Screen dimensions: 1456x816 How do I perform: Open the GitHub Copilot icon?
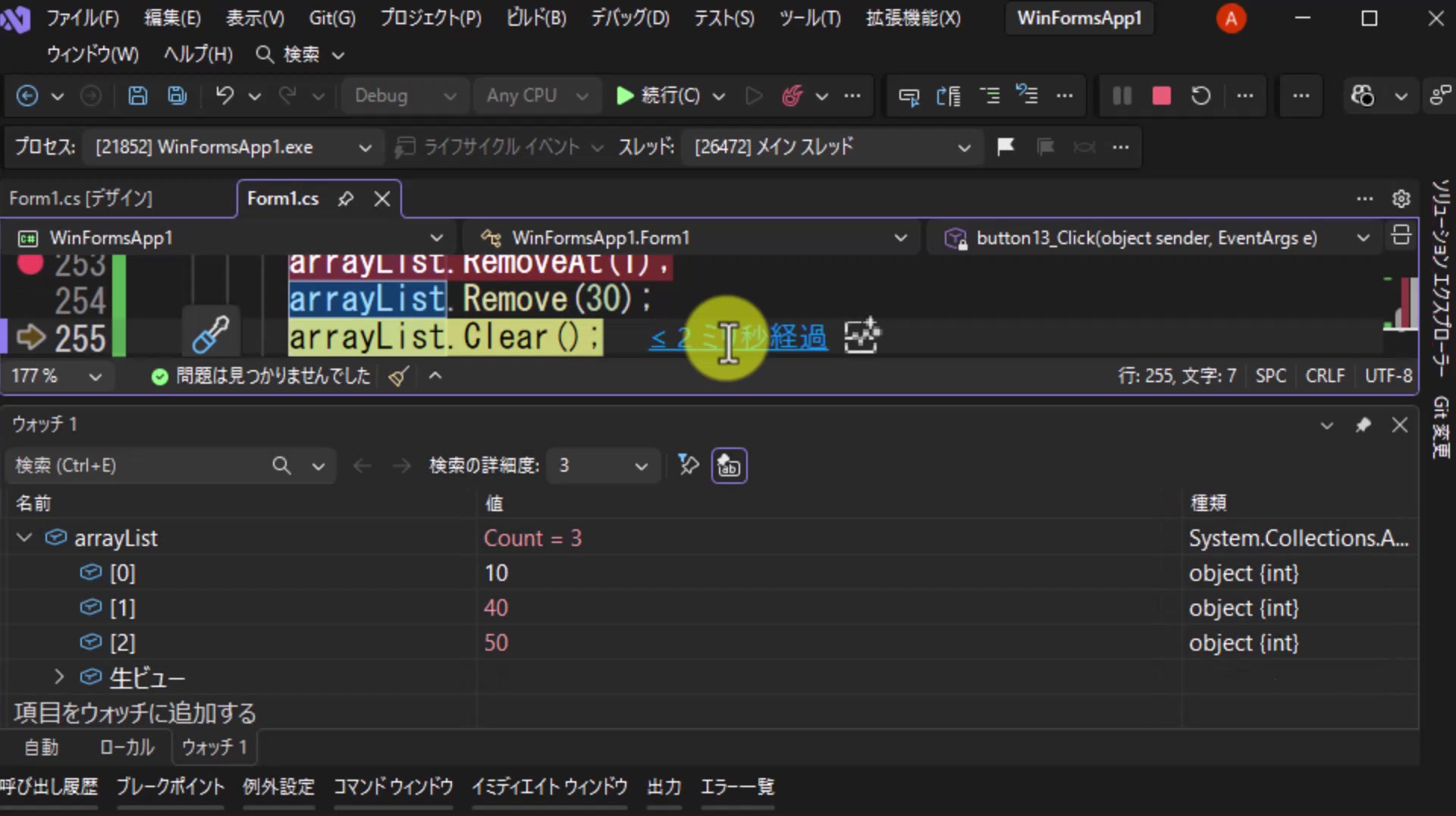pos(1363,96)
